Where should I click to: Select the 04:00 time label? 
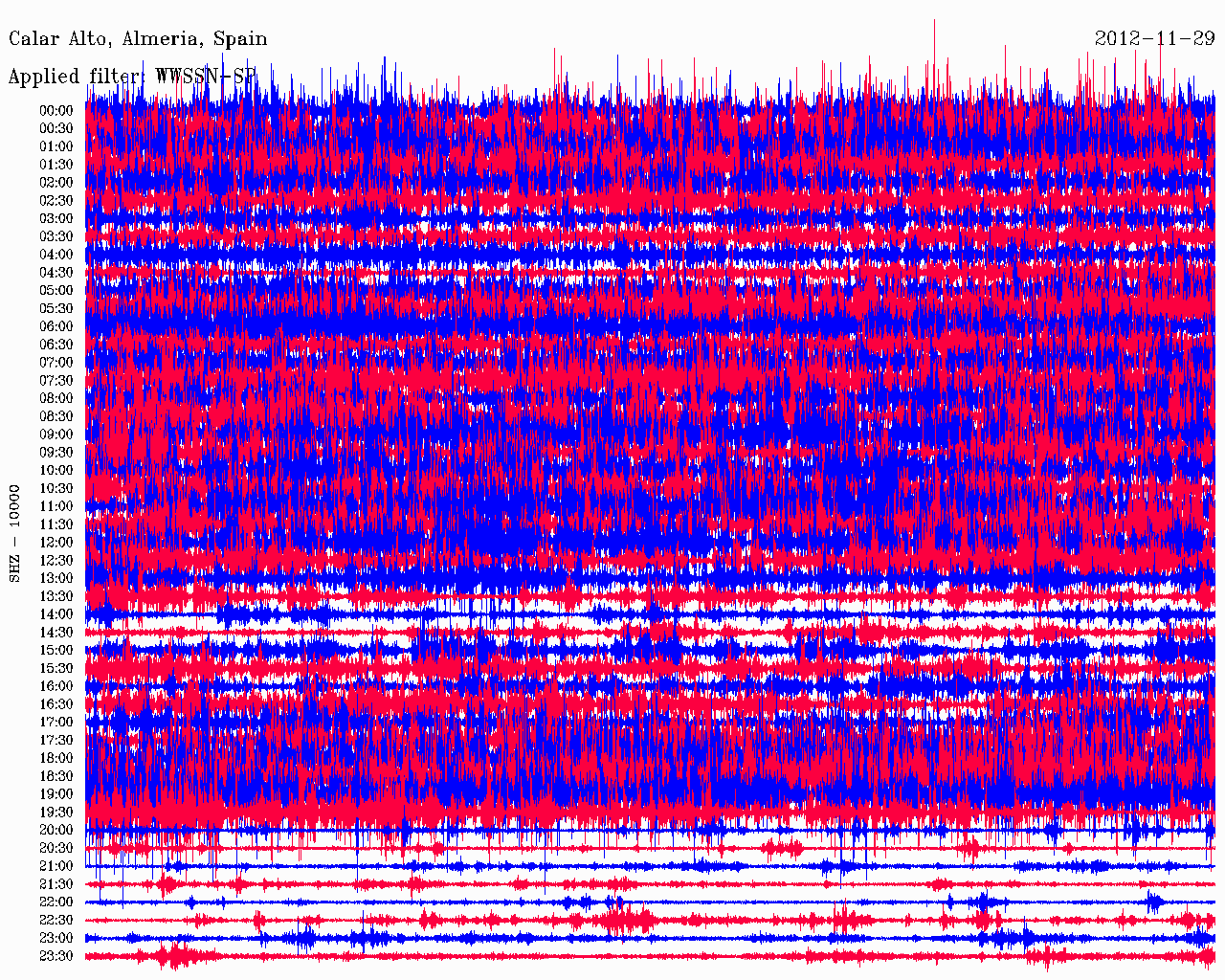[x=56, y=255]
